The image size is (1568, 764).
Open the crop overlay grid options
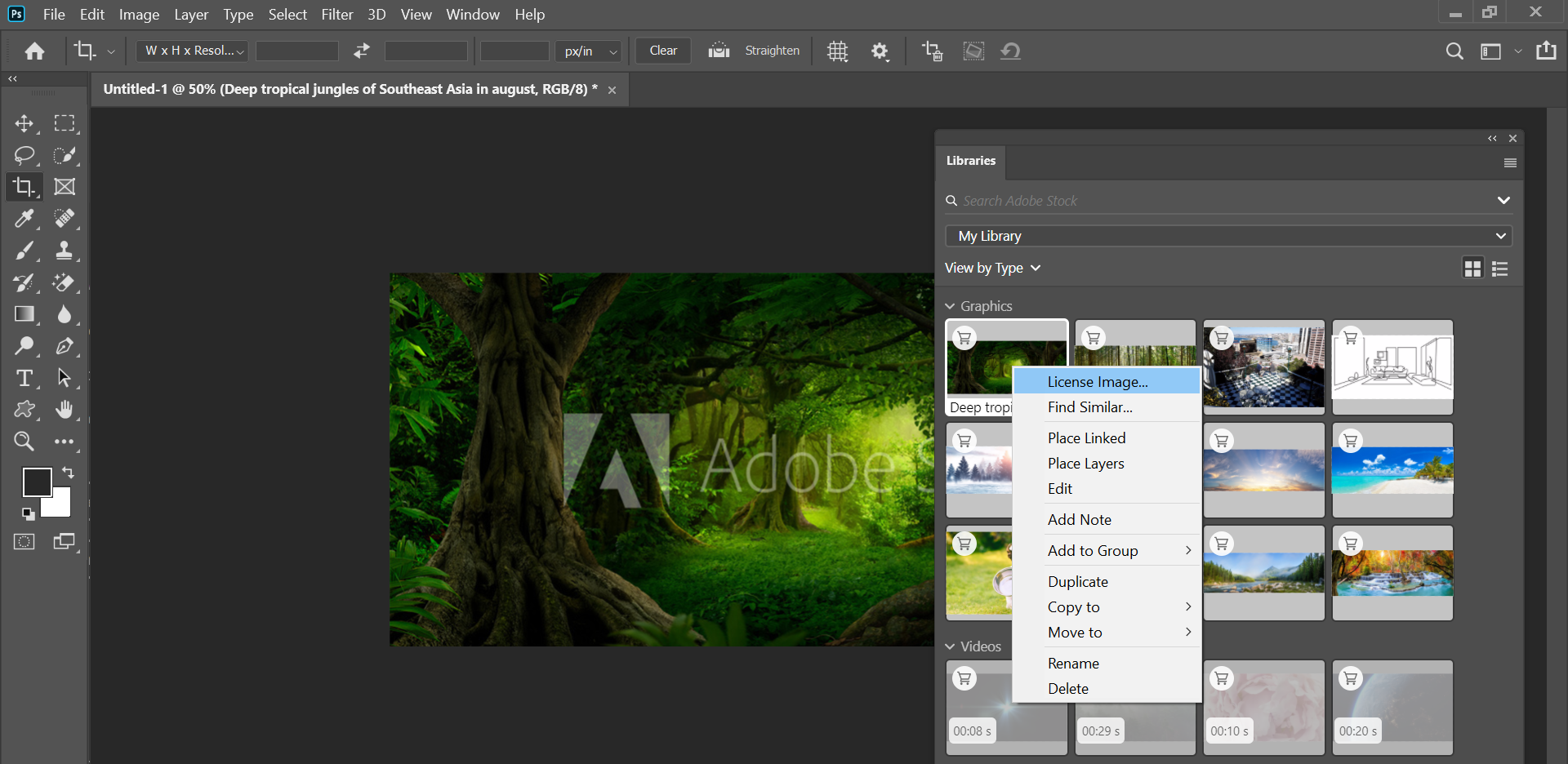tap(838, 51)
